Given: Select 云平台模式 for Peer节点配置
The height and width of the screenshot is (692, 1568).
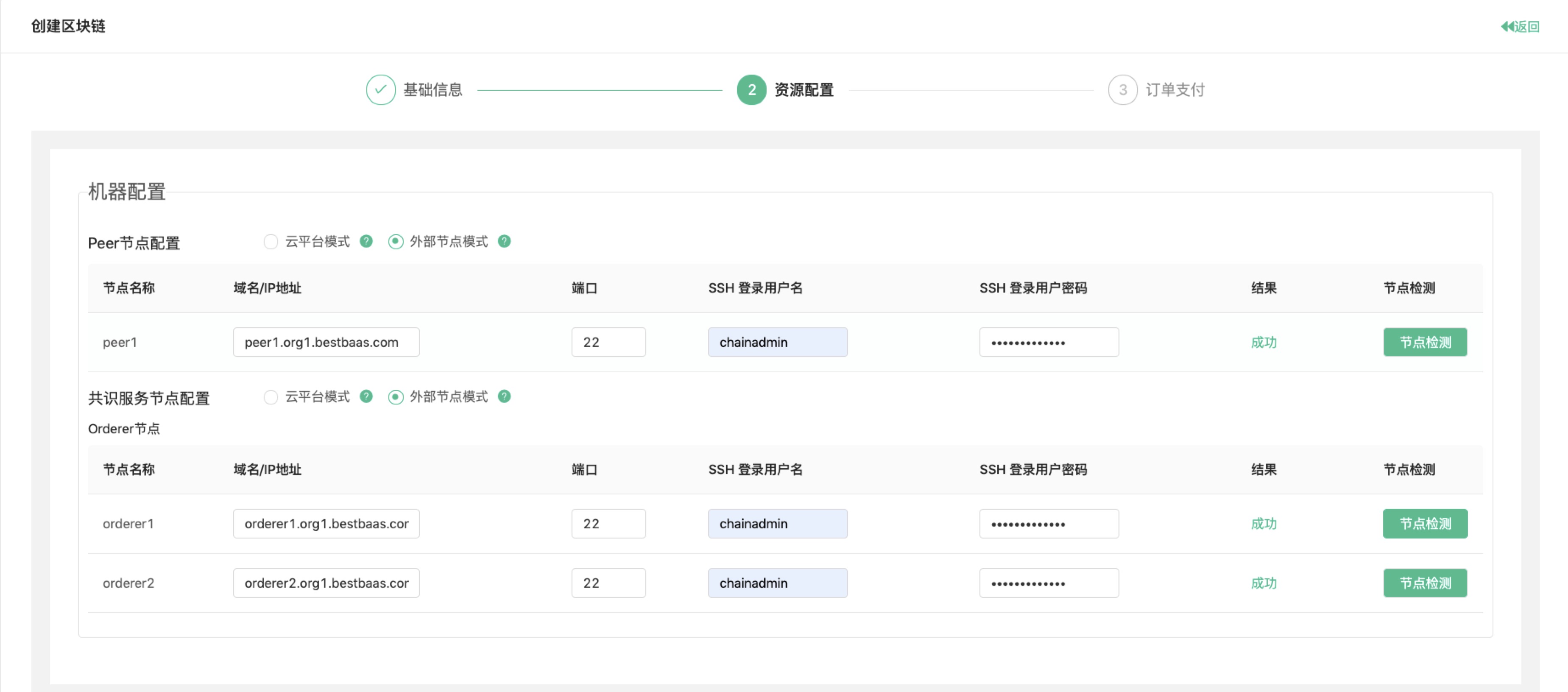Looking at the screenshot, I should [x=271, y=242].
